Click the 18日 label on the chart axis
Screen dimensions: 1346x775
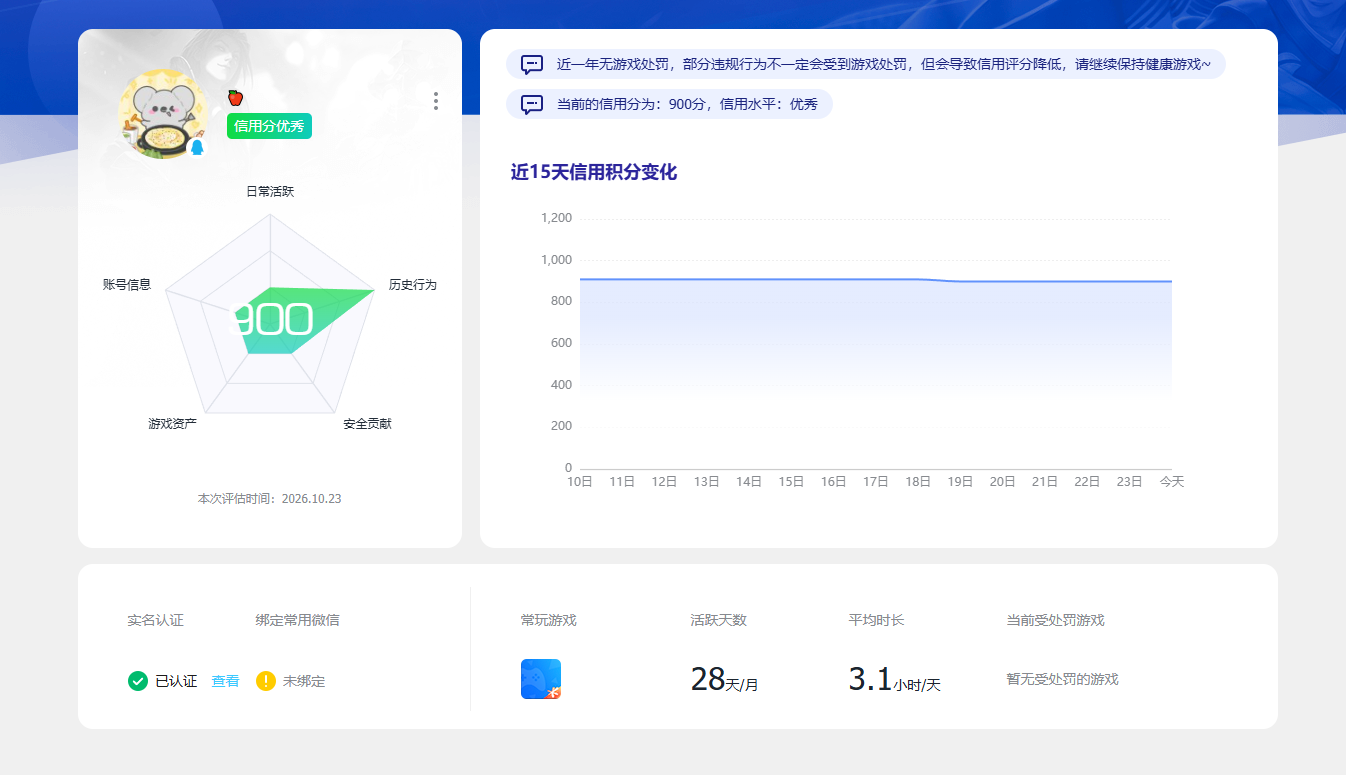(918, 481)
